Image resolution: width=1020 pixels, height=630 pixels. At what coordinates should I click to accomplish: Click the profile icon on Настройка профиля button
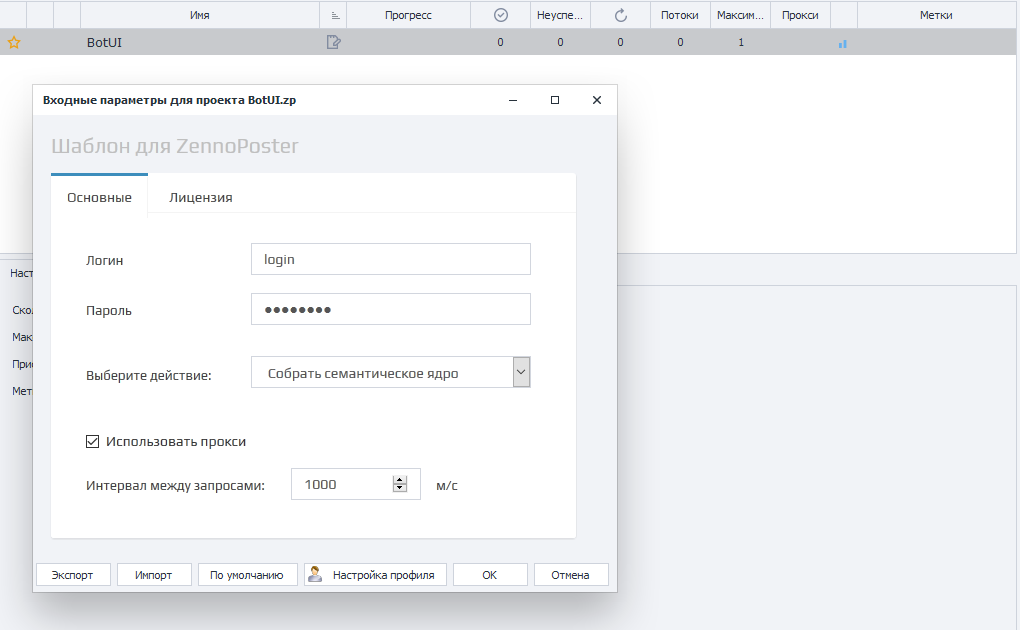click(x=315, y=574)
